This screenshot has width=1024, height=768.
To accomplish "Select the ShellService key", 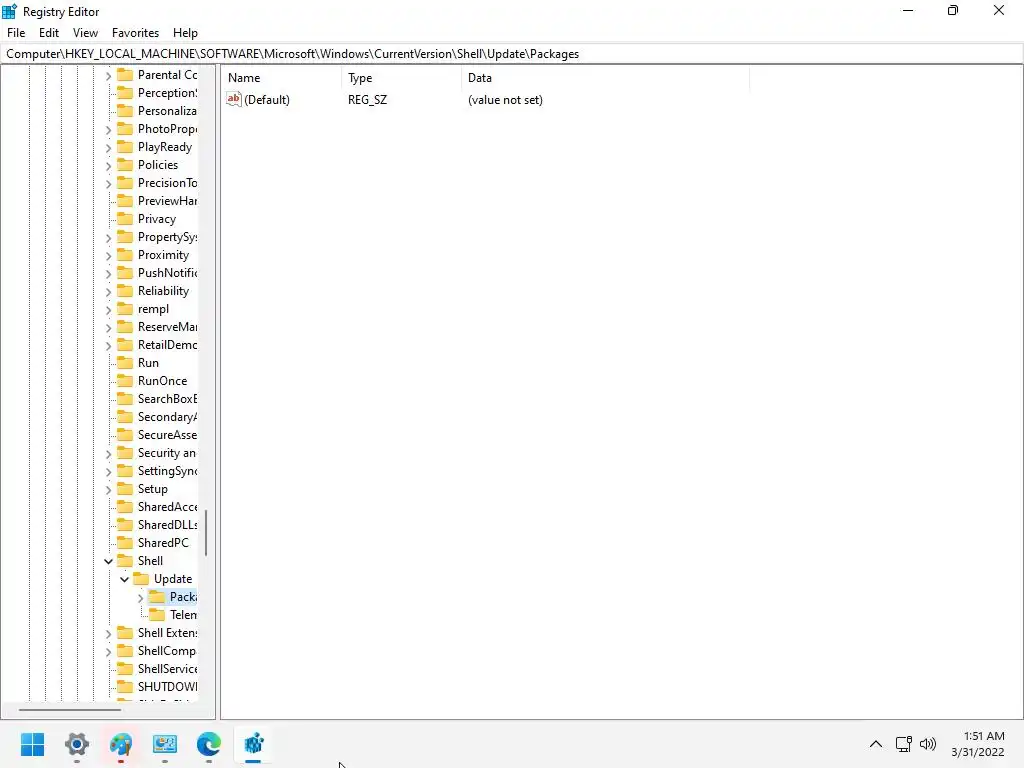I will (x=167, y=669).
